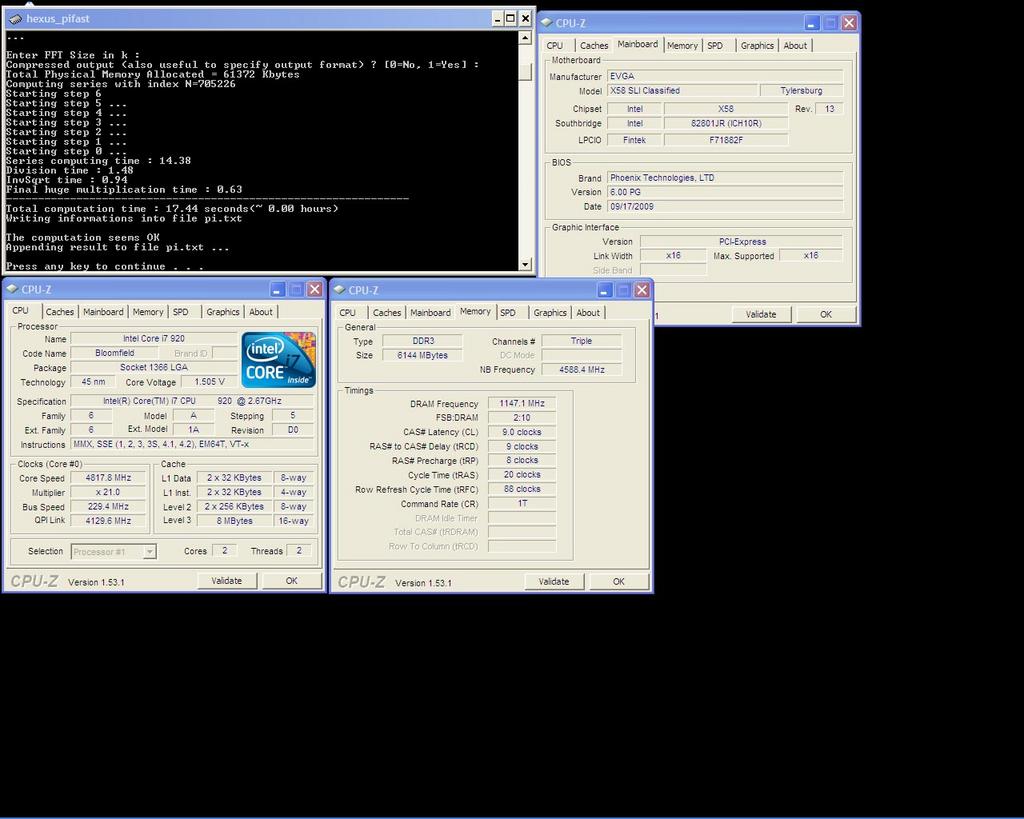
Task: Open Mainboard tab in the CPU window
Action: pos(103,312)
